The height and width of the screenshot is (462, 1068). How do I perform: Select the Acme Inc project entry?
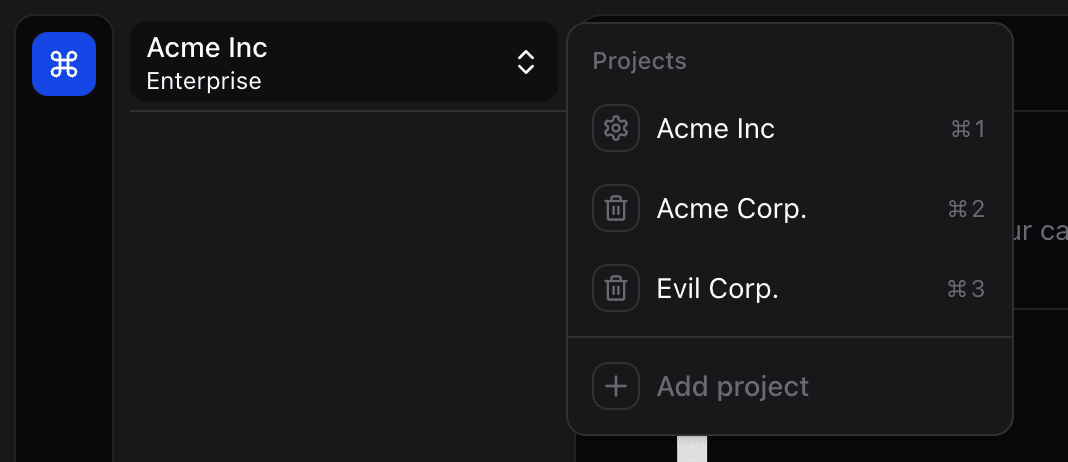716,129
